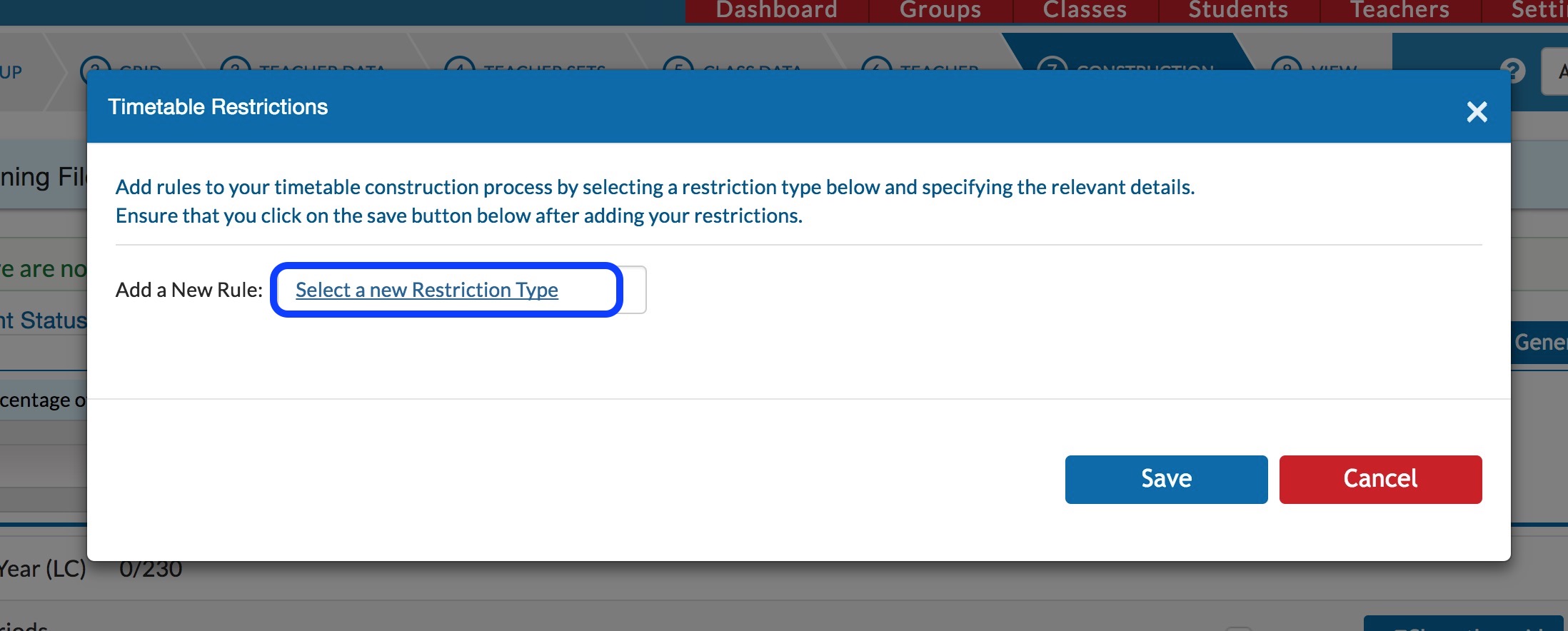Click the red Cancel button
Screen dimensions: 1568x631
pos(1380,479)
